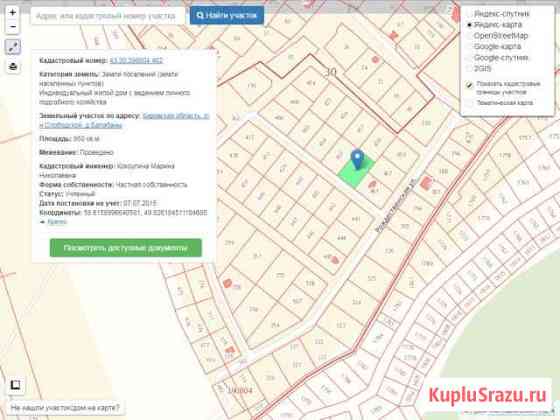Image resolution: width=560 pixels, height=420 pixels.
Task: Select the Яндекс-карта map layer
Action: [x=495, y=25]
